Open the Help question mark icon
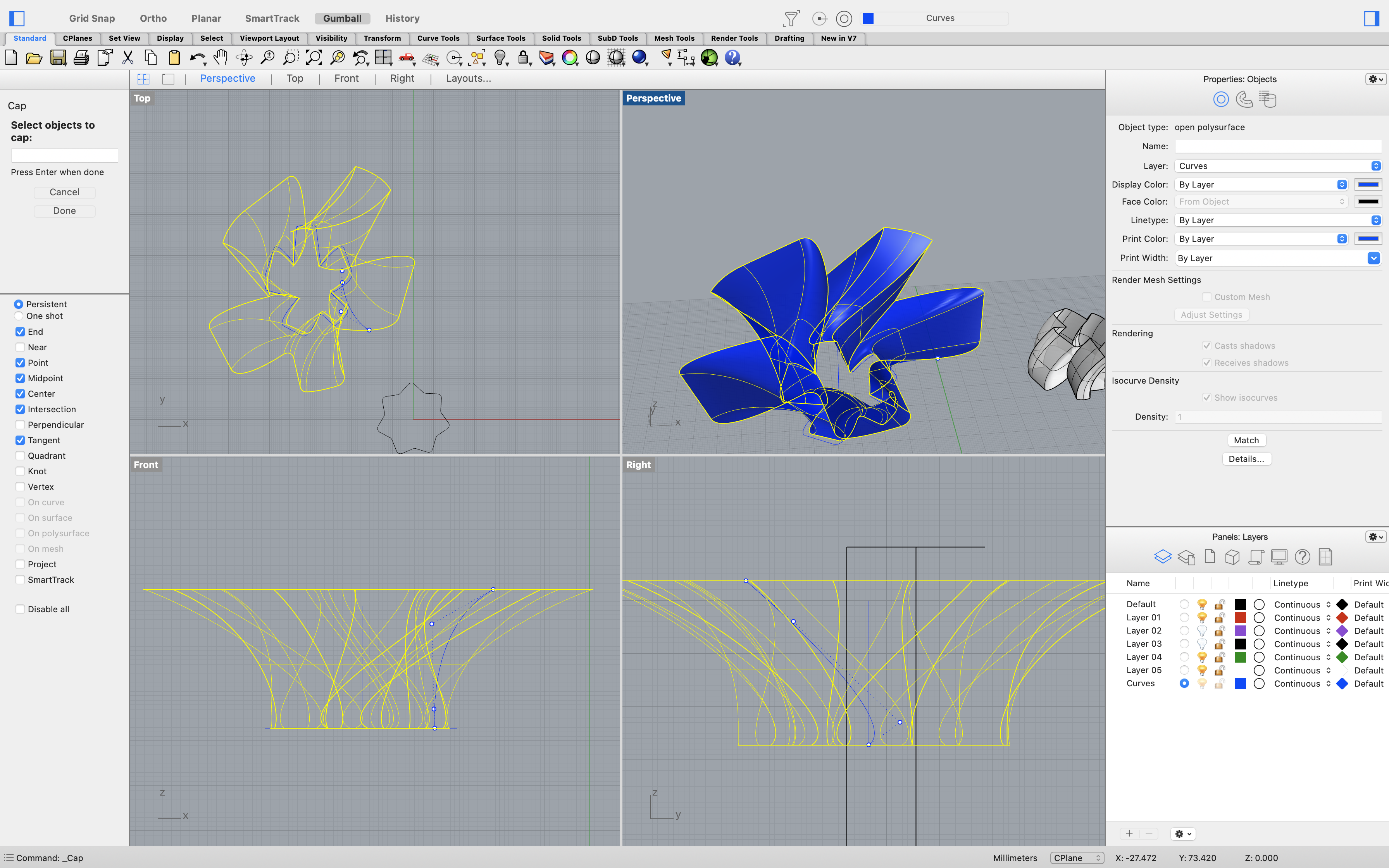1389x868 pixels. coord(732,57)
